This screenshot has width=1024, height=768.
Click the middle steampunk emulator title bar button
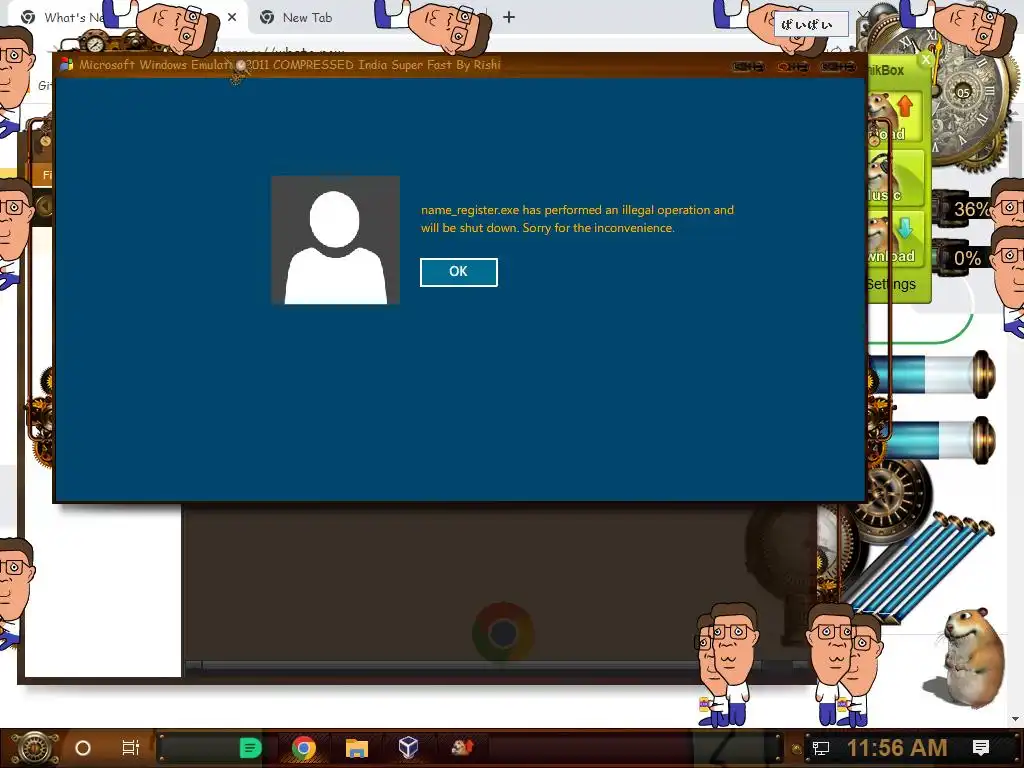(793, 67)
